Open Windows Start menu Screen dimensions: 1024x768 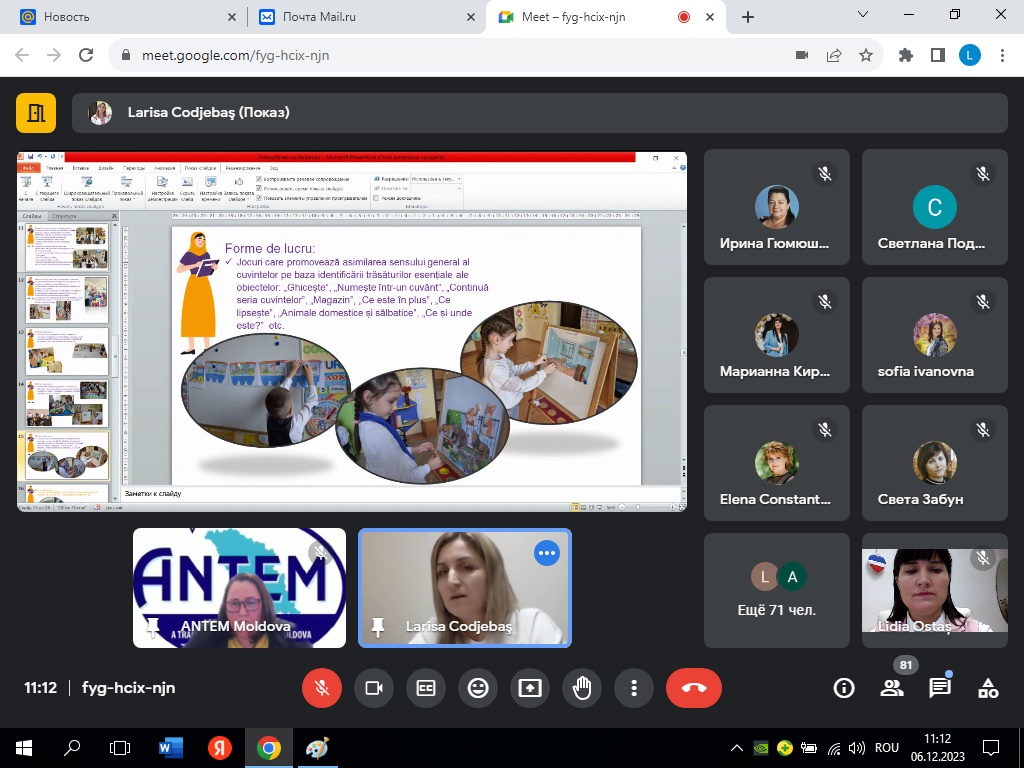(x=24, y=748)
